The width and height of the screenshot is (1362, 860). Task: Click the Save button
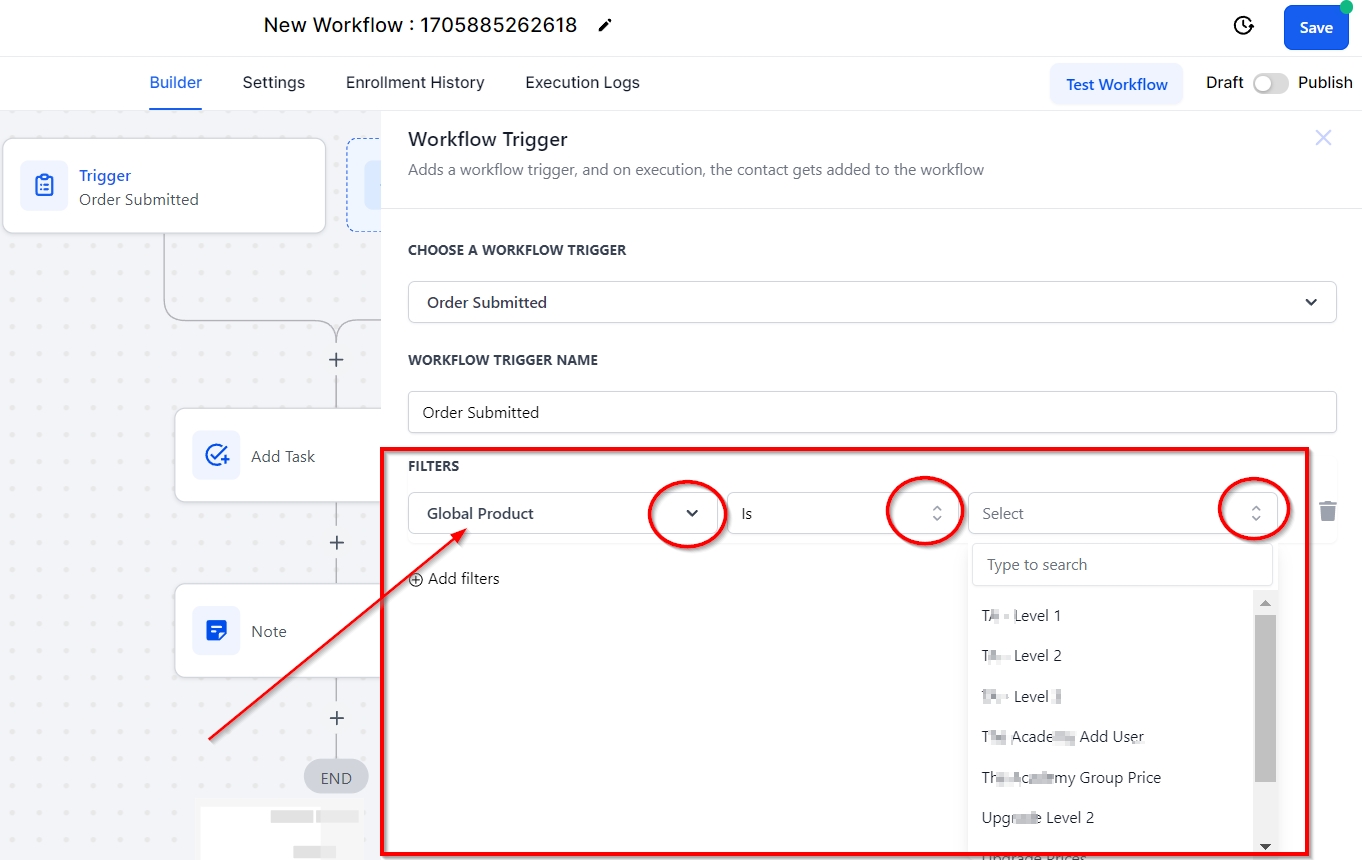click(x=1315, y=28)
